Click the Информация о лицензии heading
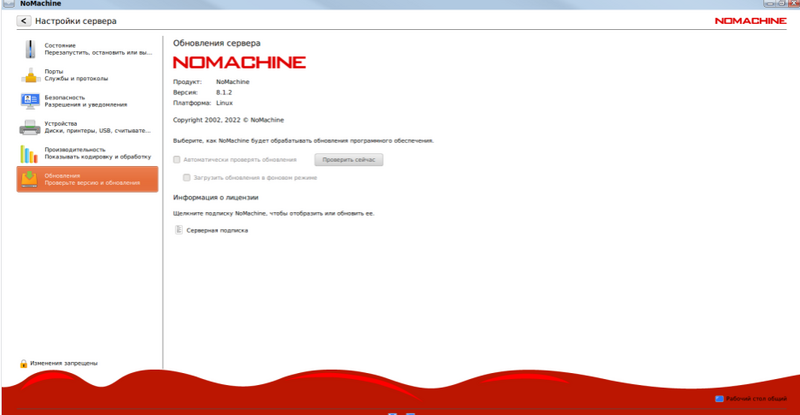 point(216,197)
